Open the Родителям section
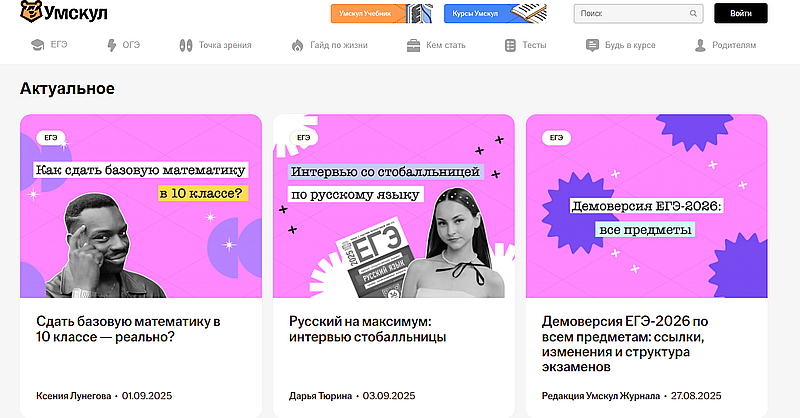The width and height of the screenshot is (800, 418). (x=734, y=45)
